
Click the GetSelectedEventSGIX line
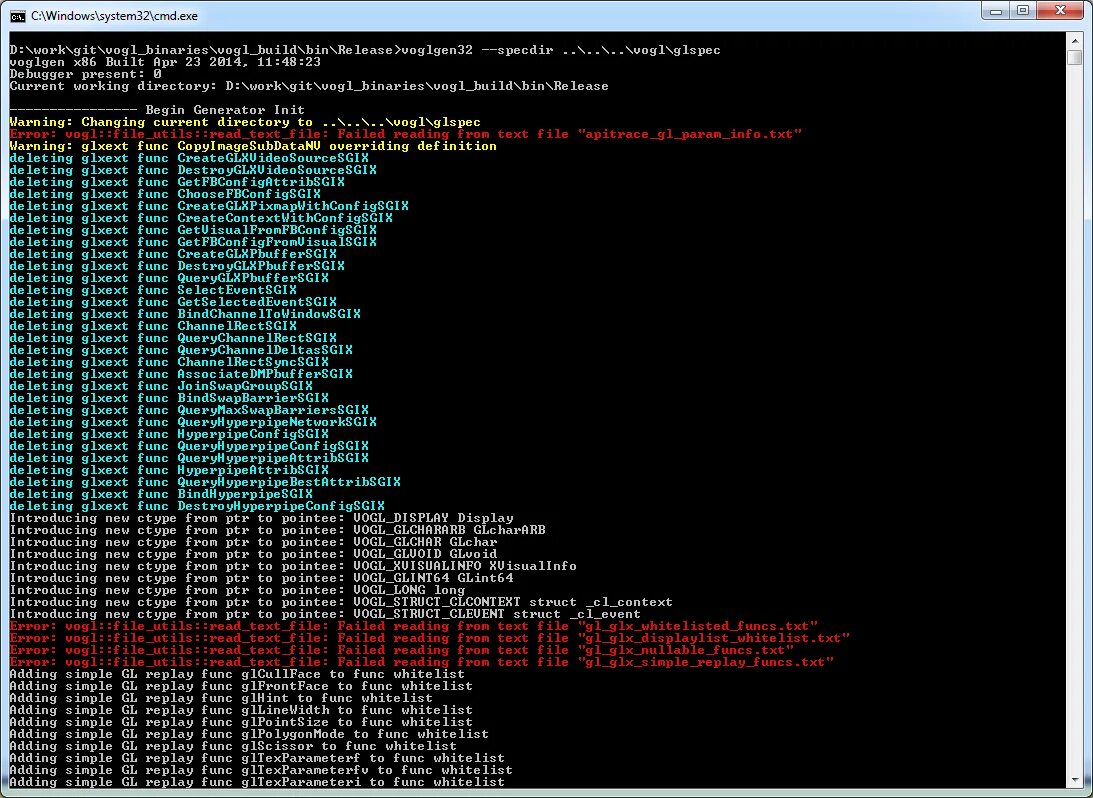(x=173, y=302)
